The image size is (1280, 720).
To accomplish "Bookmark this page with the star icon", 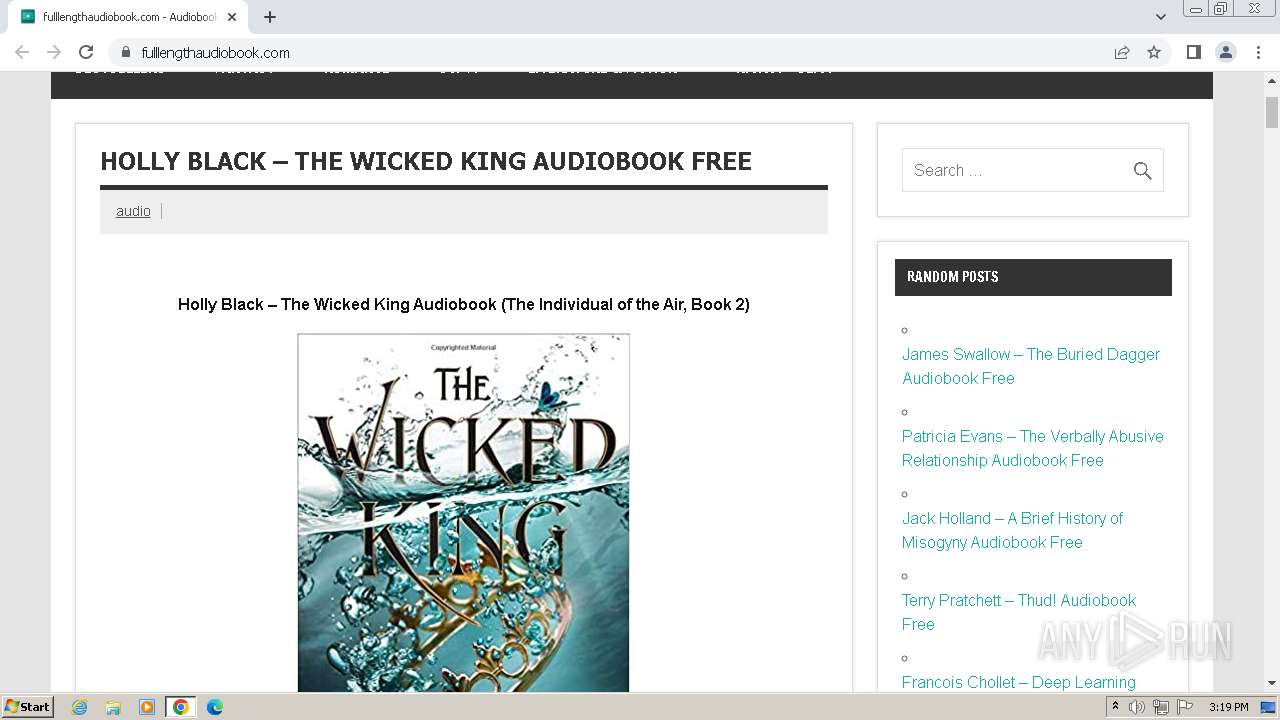I will [x=1154, y=52].
